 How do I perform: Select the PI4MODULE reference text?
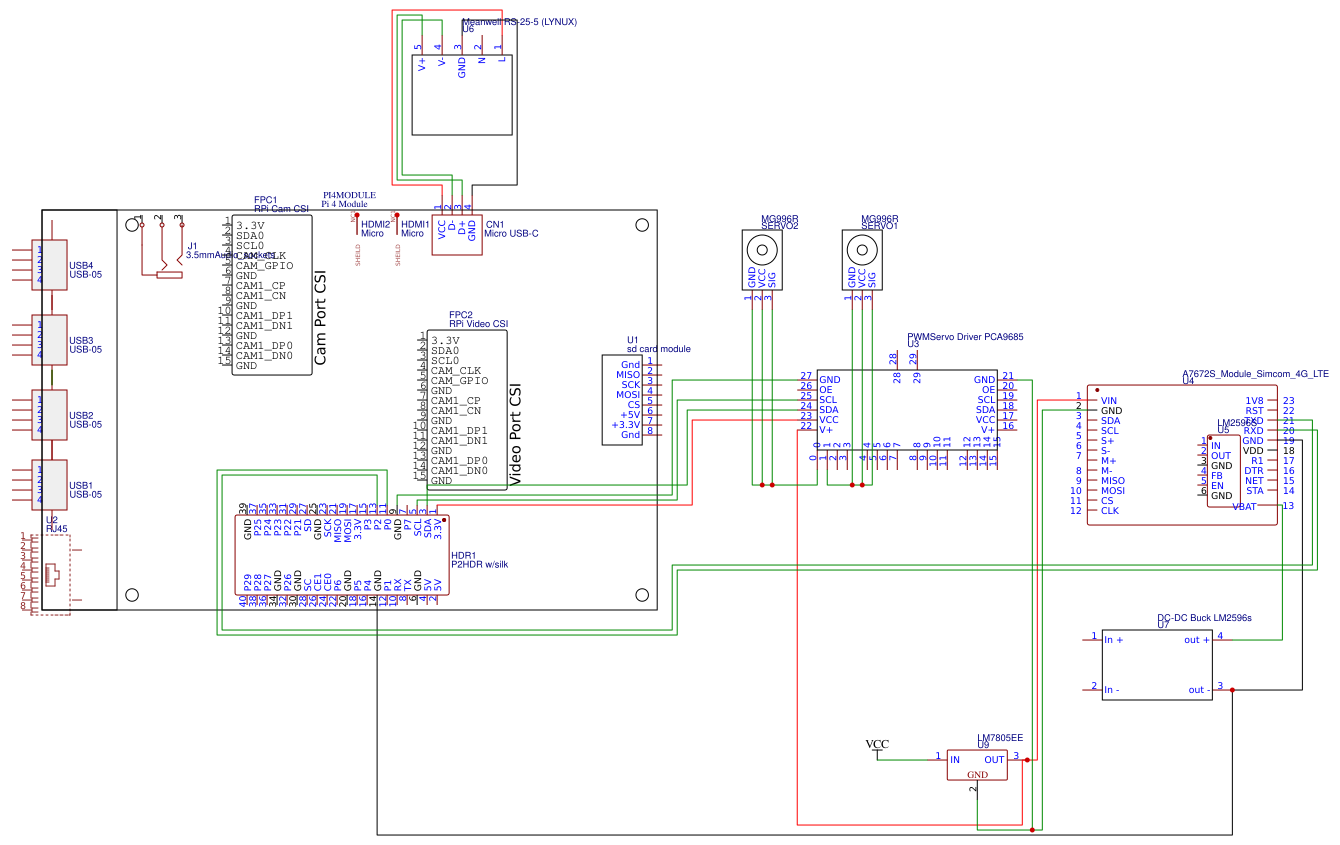click(348, 194)
